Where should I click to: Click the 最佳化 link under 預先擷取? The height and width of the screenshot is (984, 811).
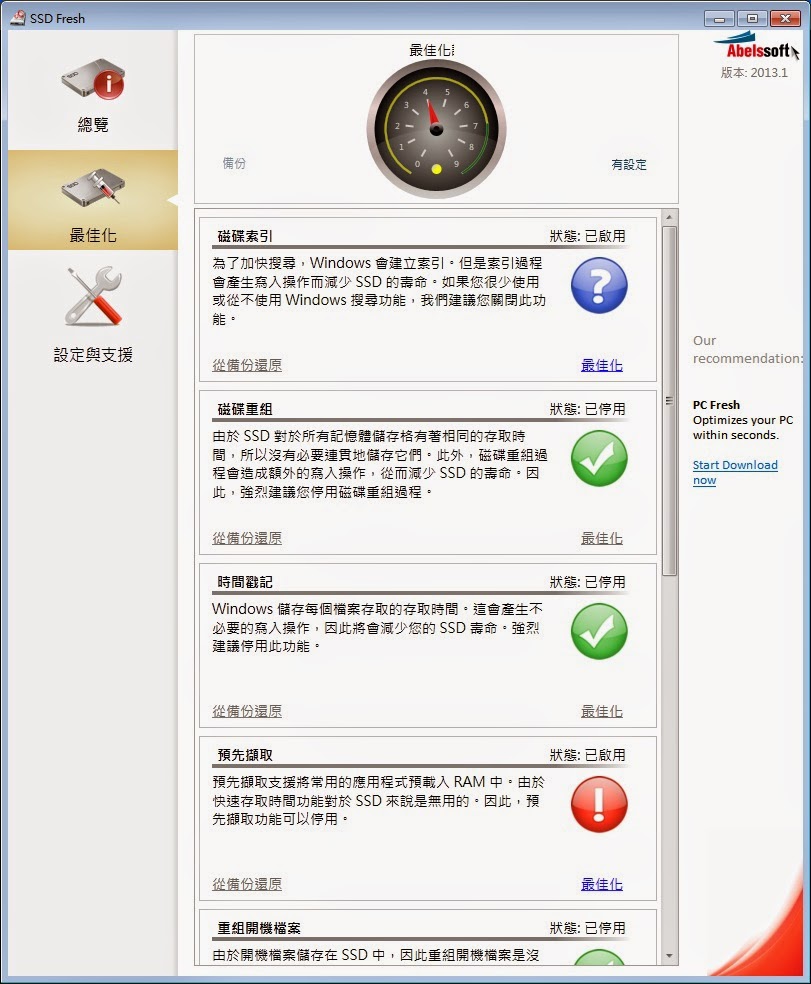tap(601, 884)
